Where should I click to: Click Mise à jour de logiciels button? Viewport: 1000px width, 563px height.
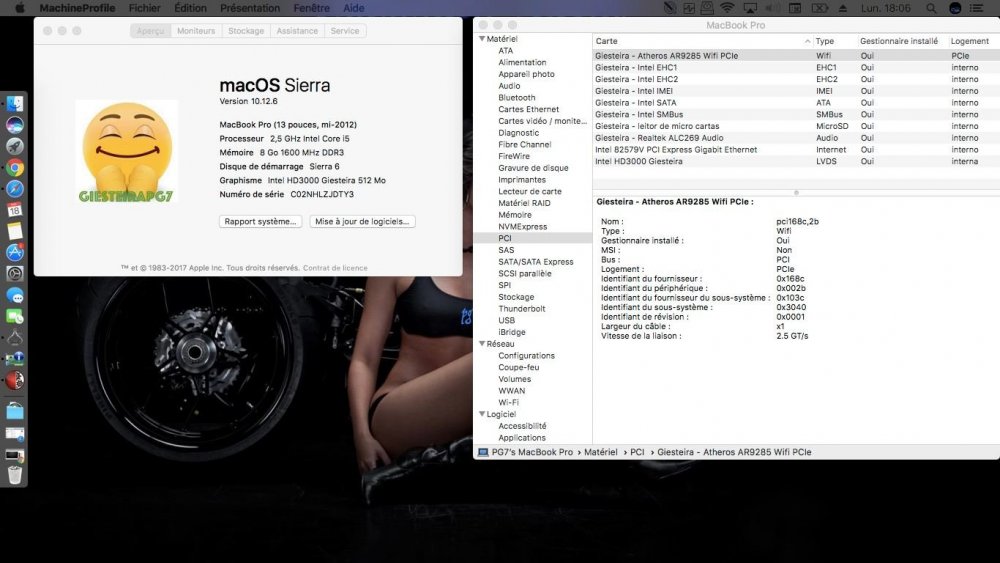(362, 221)
